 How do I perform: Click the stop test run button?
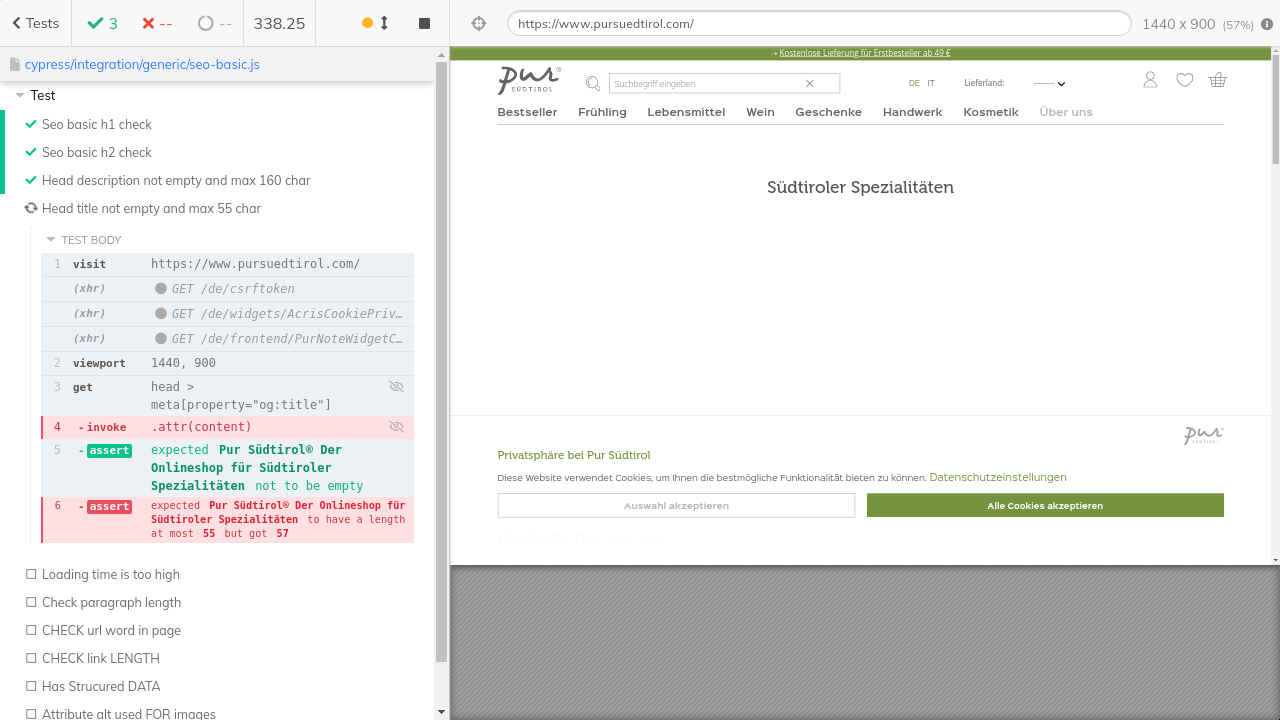click(424, 23)
